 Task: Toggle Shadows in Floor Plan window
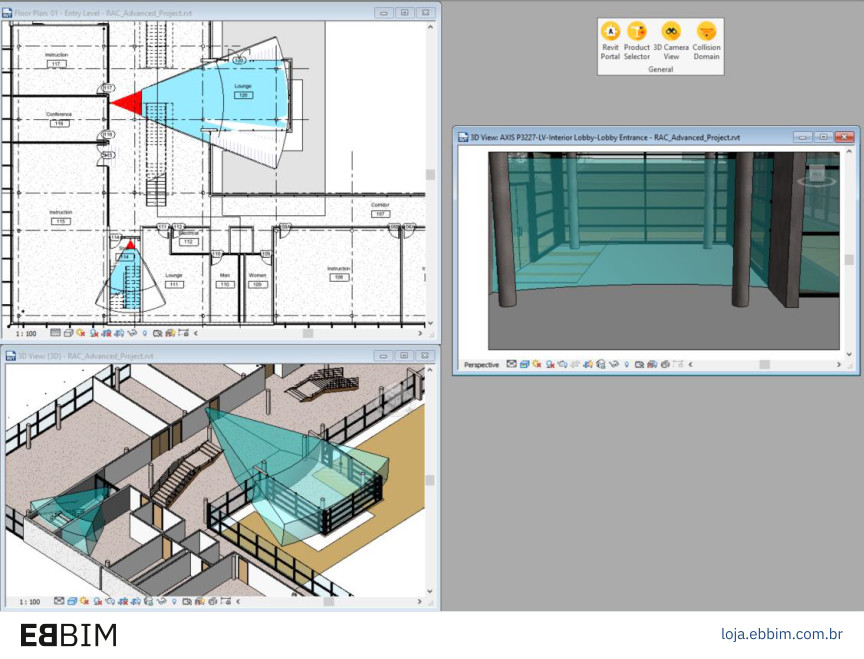click(x=94, y=333)
